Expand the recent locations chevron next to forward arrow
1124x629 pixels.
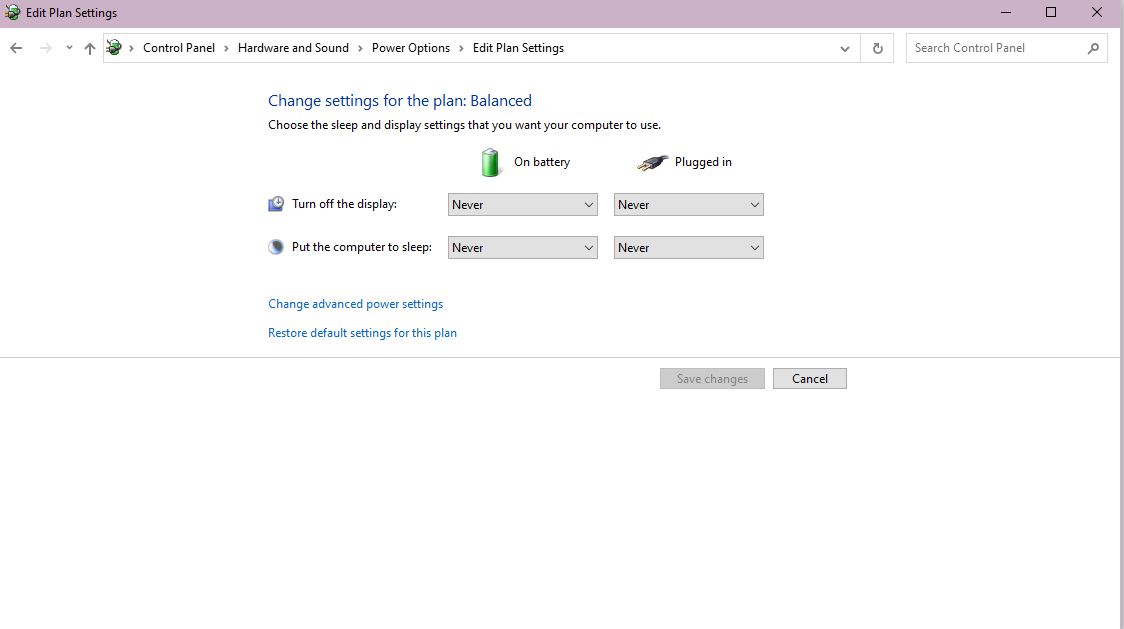[67, 47]
